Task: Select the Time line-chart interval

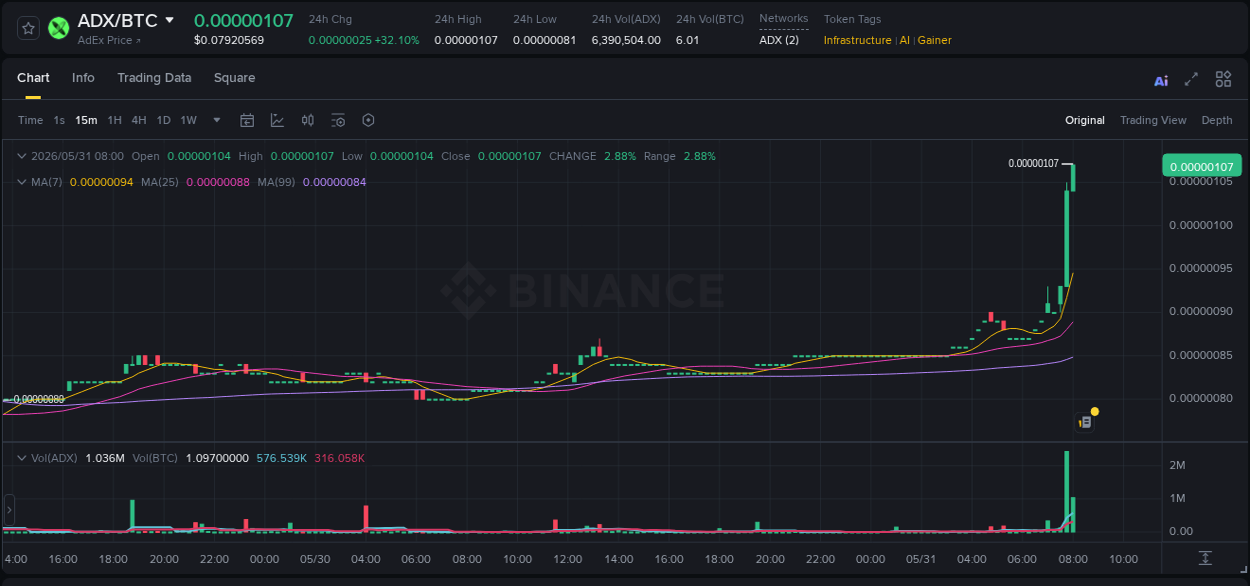Action: 30,120
